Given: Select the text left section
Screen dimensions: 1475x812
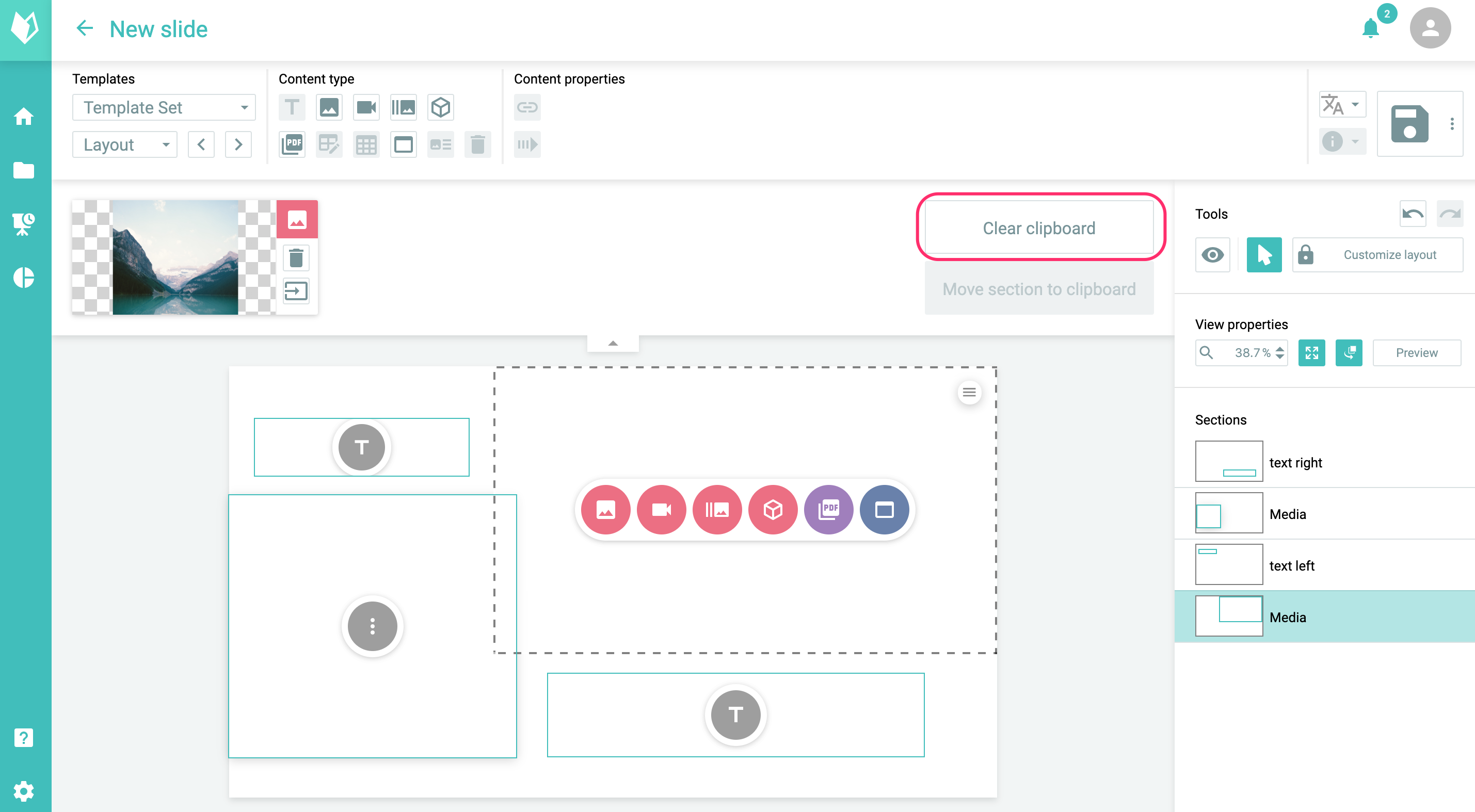Looking at the screenshot, I should pyautogui.click(x=1325, y=565).
